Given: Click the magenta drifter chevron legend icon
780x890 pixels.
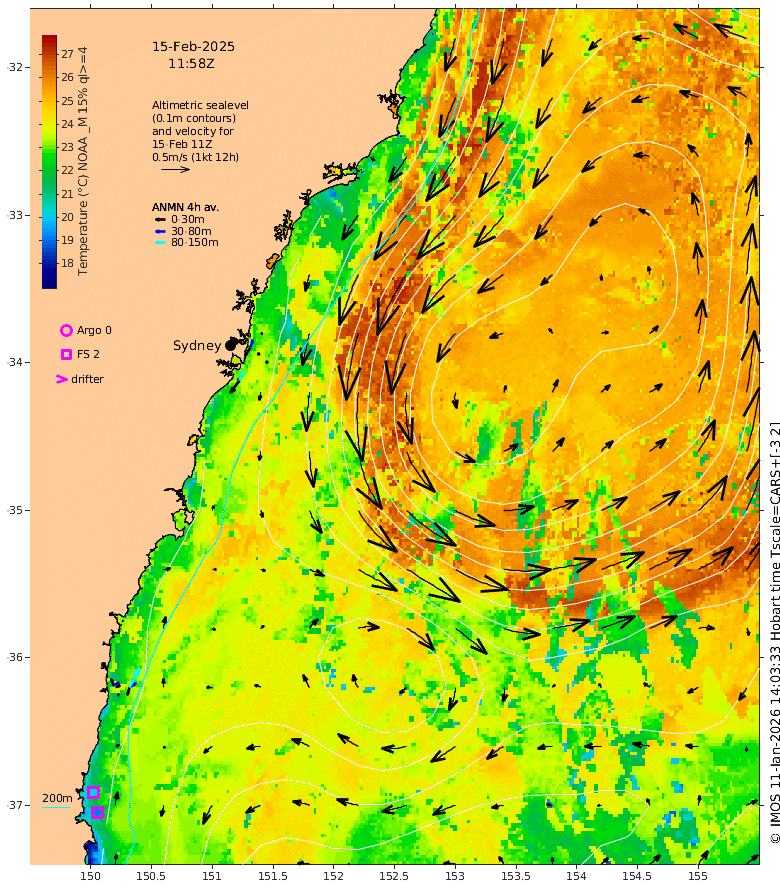Looking at the screenshot, I should (x=62, y=379).
